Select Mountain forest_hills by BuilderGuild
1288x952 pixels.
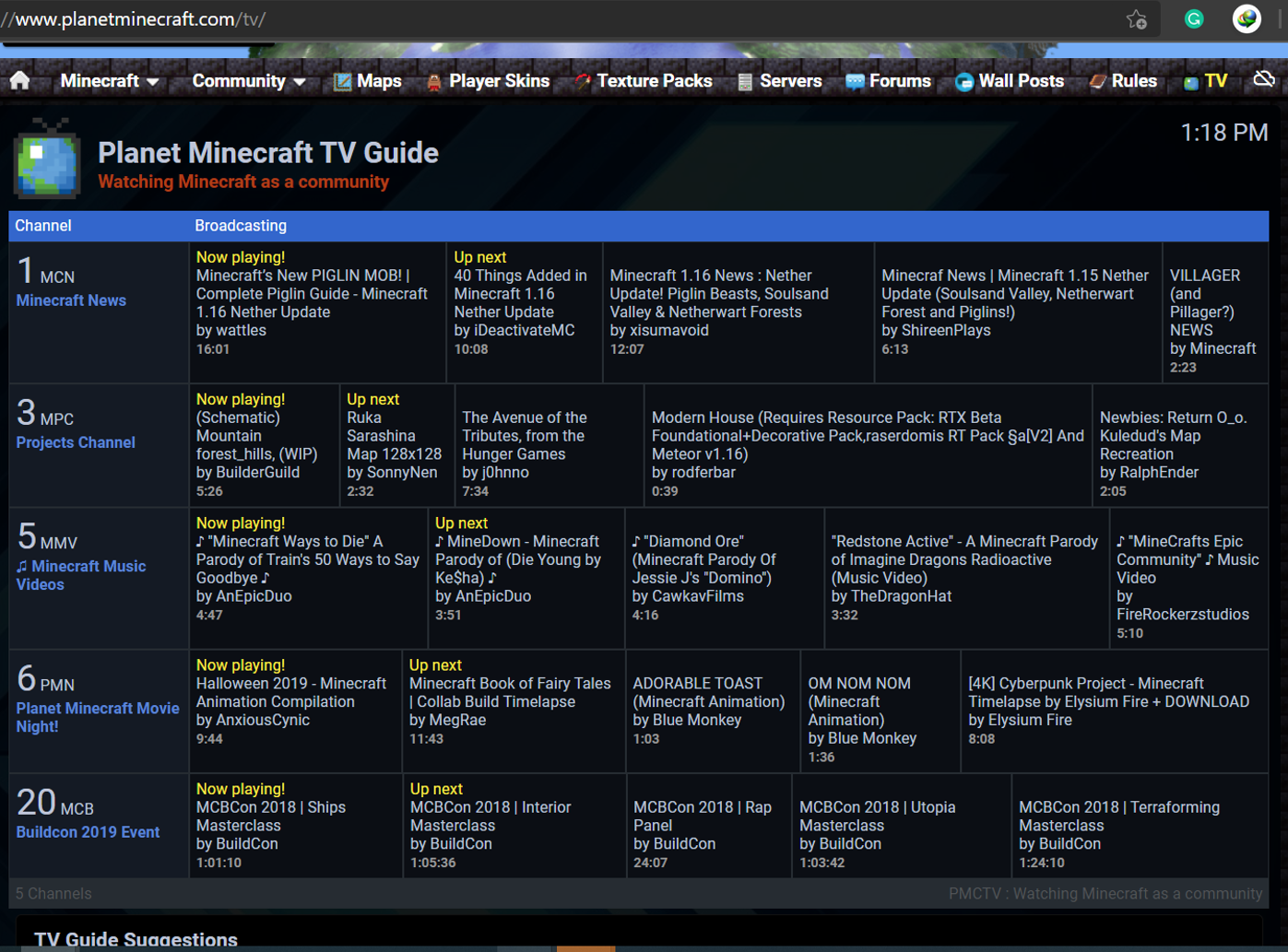(x=264, y=445)
